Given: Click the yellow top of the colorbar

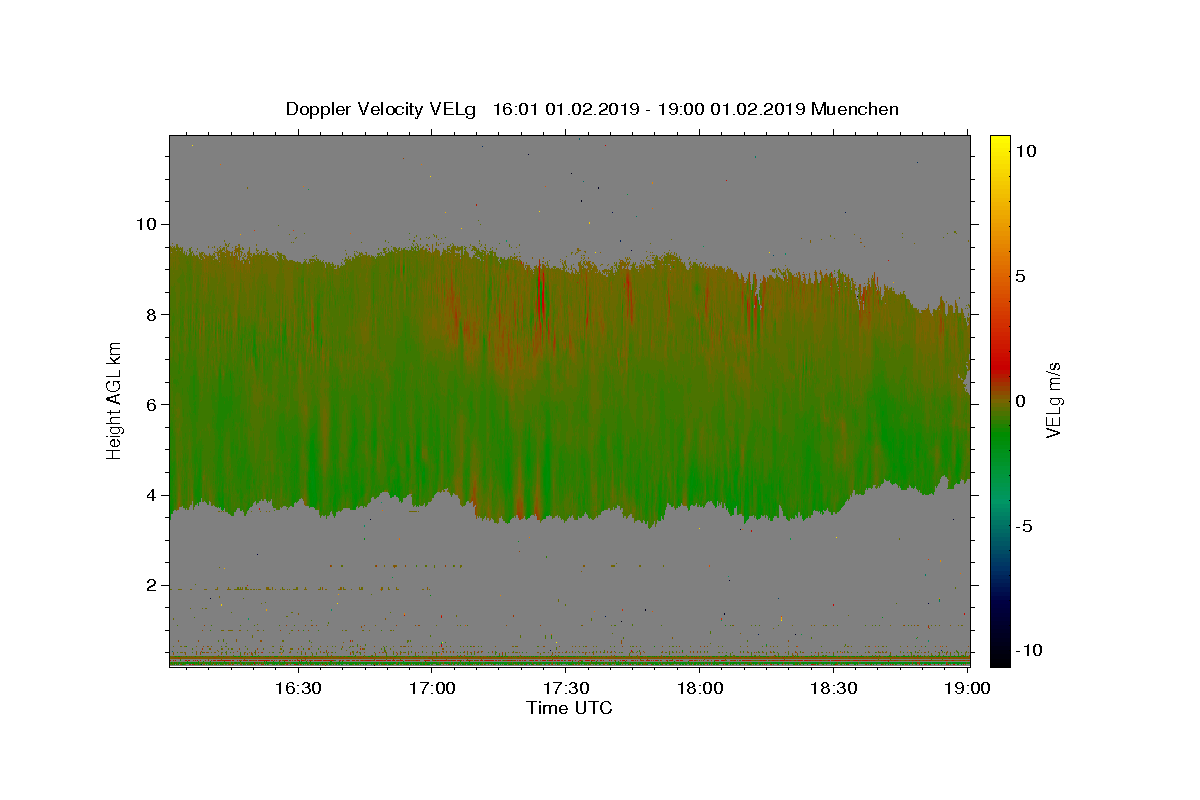Looking at the screenshot, I should tap(1000, 145).
